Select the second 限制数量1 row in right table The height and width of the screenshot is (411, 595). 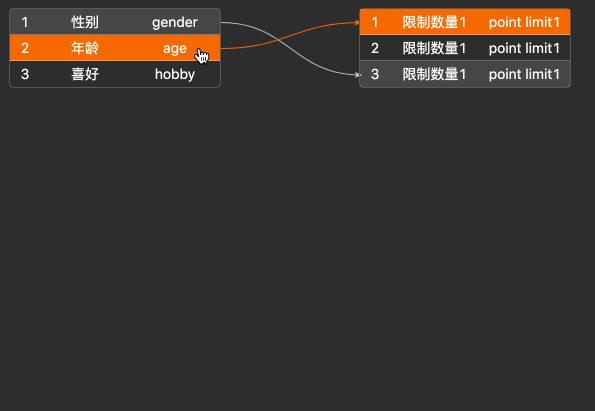465,48
